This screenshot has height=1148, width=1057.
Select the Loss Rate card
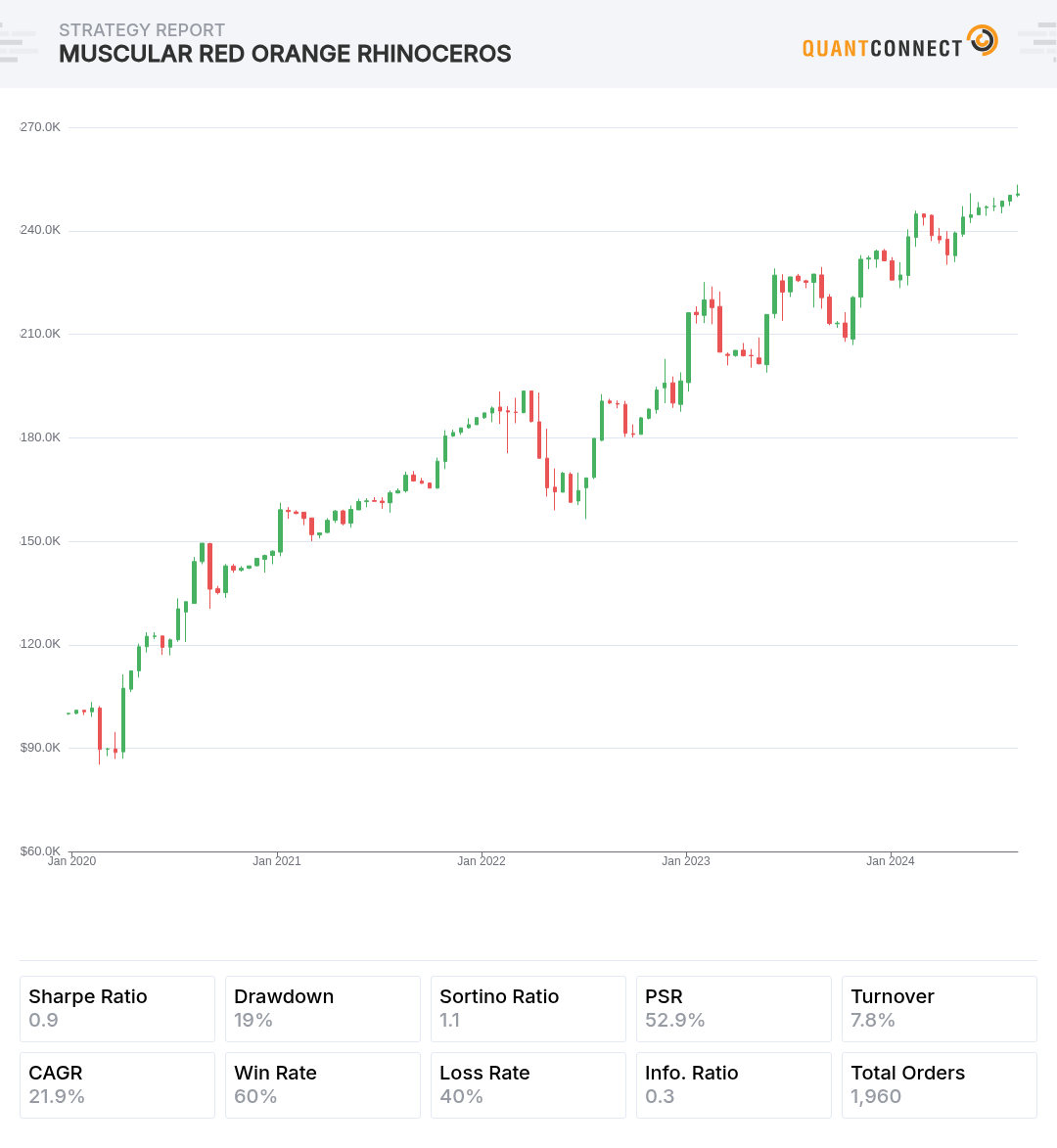[x=528, y=1084]
